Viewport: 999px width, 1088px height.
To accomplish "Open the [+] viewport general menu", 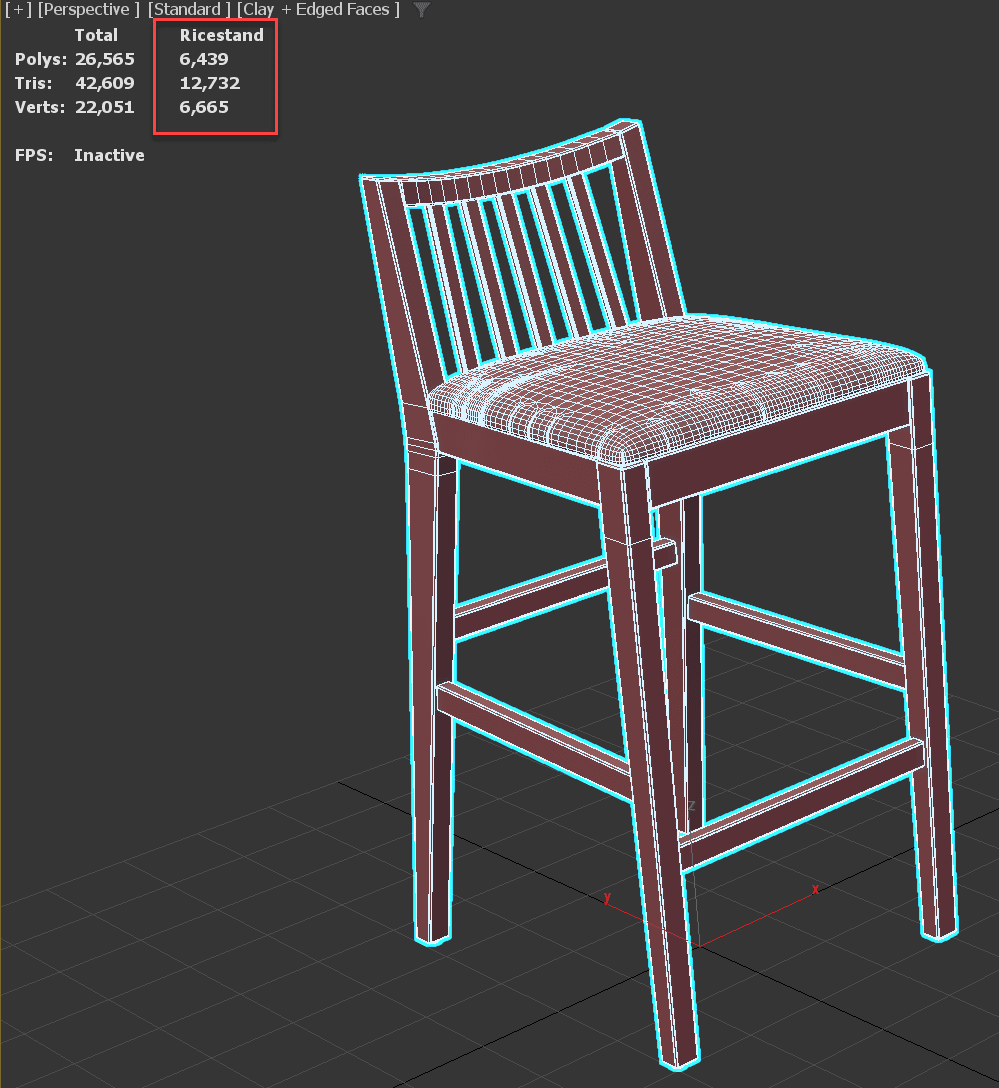I will point(18,10).
